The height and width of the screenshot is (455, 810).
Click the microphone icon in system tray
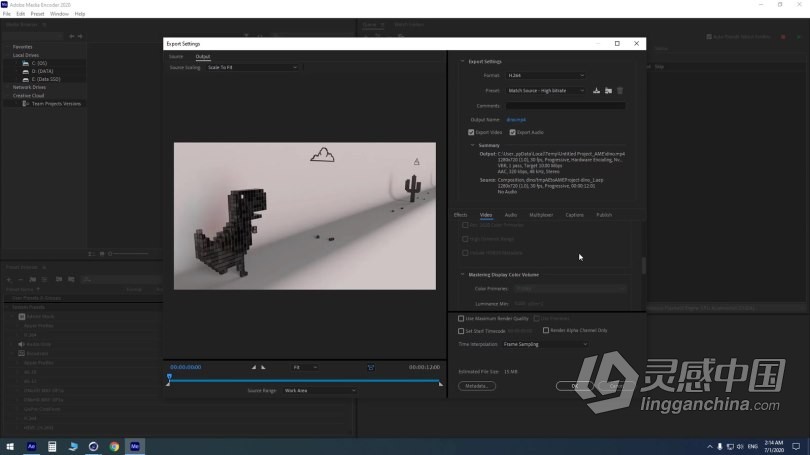(720, 447)
